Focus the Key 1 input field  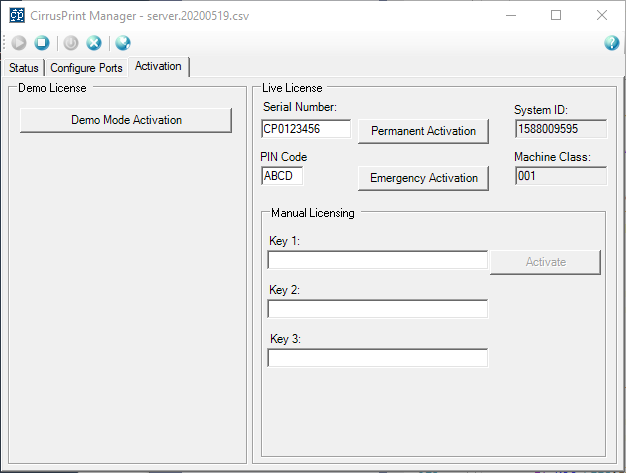coord(378,260)
